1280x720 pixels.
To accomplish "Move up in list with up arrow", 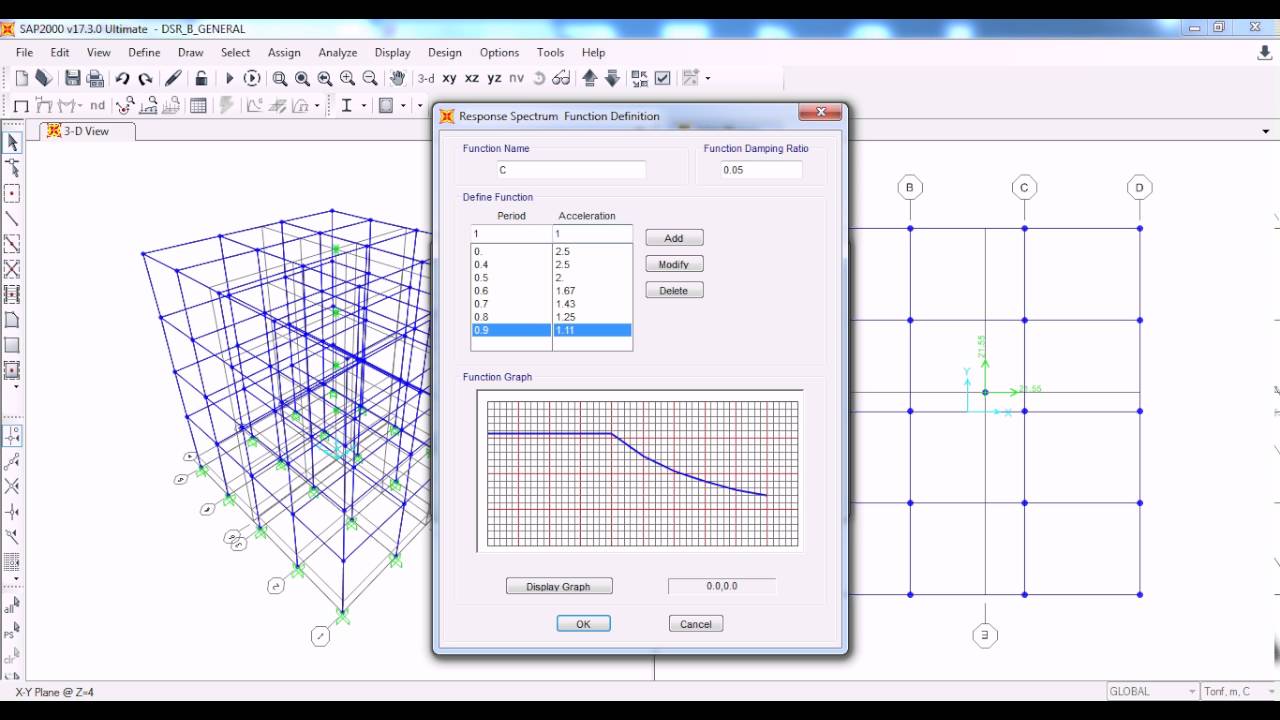I will coord(590,78).
